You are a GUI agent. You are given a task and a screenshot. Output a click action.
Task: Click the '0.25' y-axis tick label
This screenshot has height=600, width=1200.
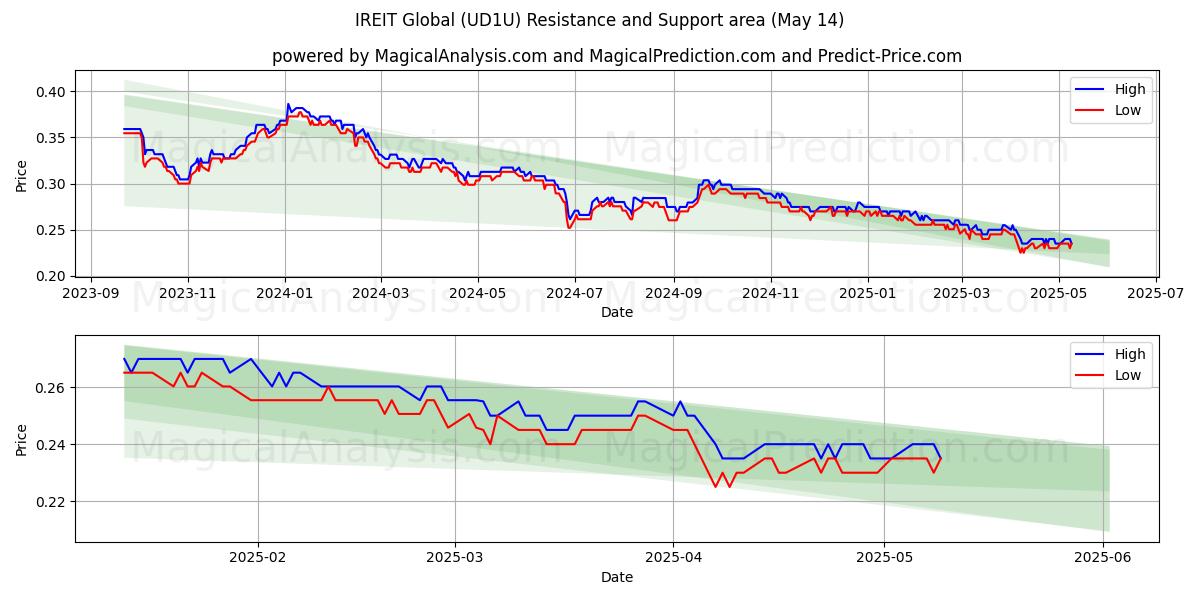pos(51,230)
